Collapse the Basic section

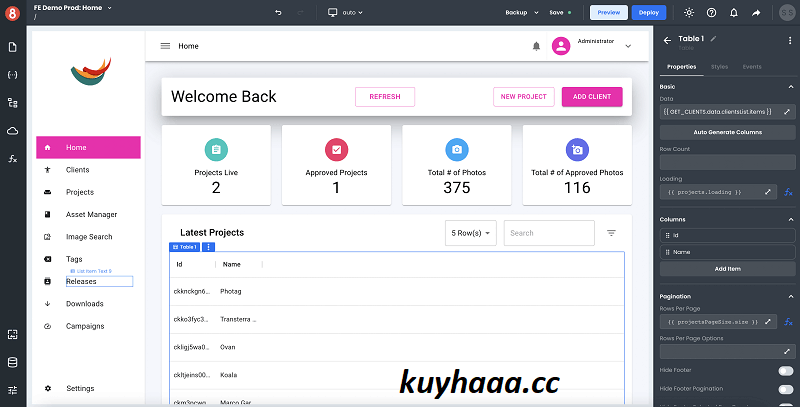[x=790, y=87]
